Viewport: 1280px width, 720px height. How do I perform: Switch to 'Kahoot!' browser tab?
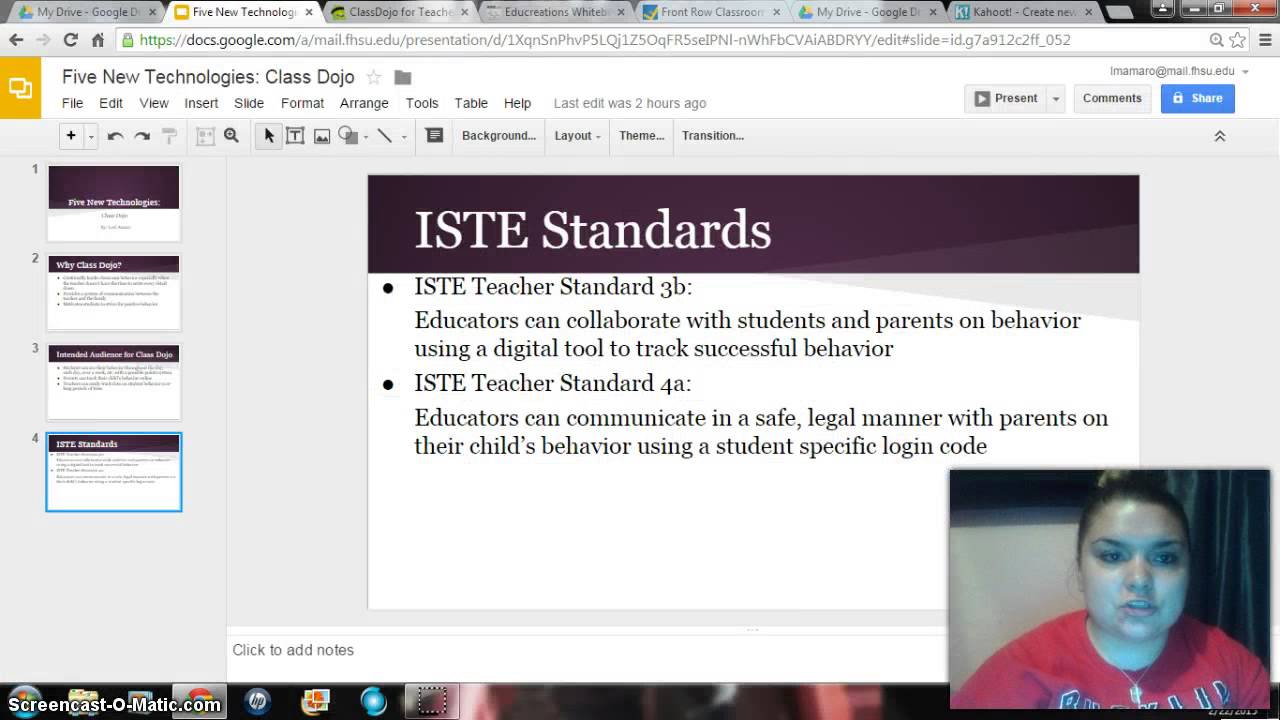click(x=1024, y=12)
